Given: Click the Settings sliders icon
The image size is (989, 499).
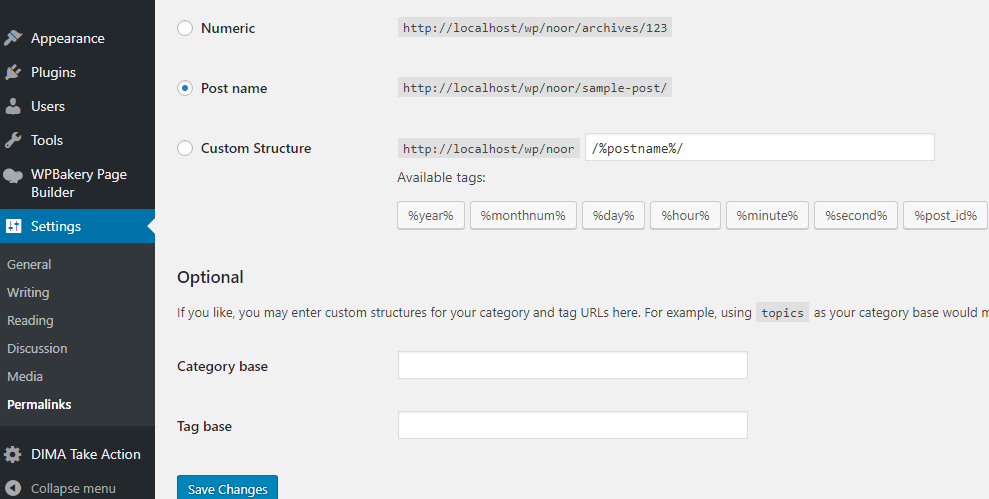Looking at the screenshot, I should [13, 226].
